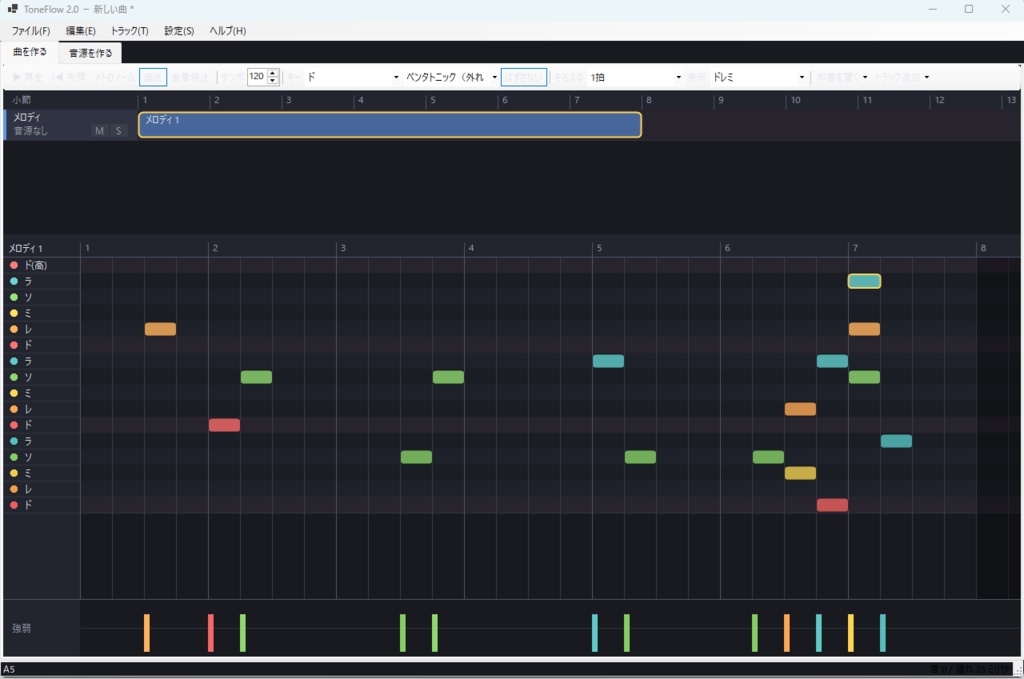Open the ペンタトニック scale dropdown
This screenshot has height=679, width=1024.
[x=451, y=77]
